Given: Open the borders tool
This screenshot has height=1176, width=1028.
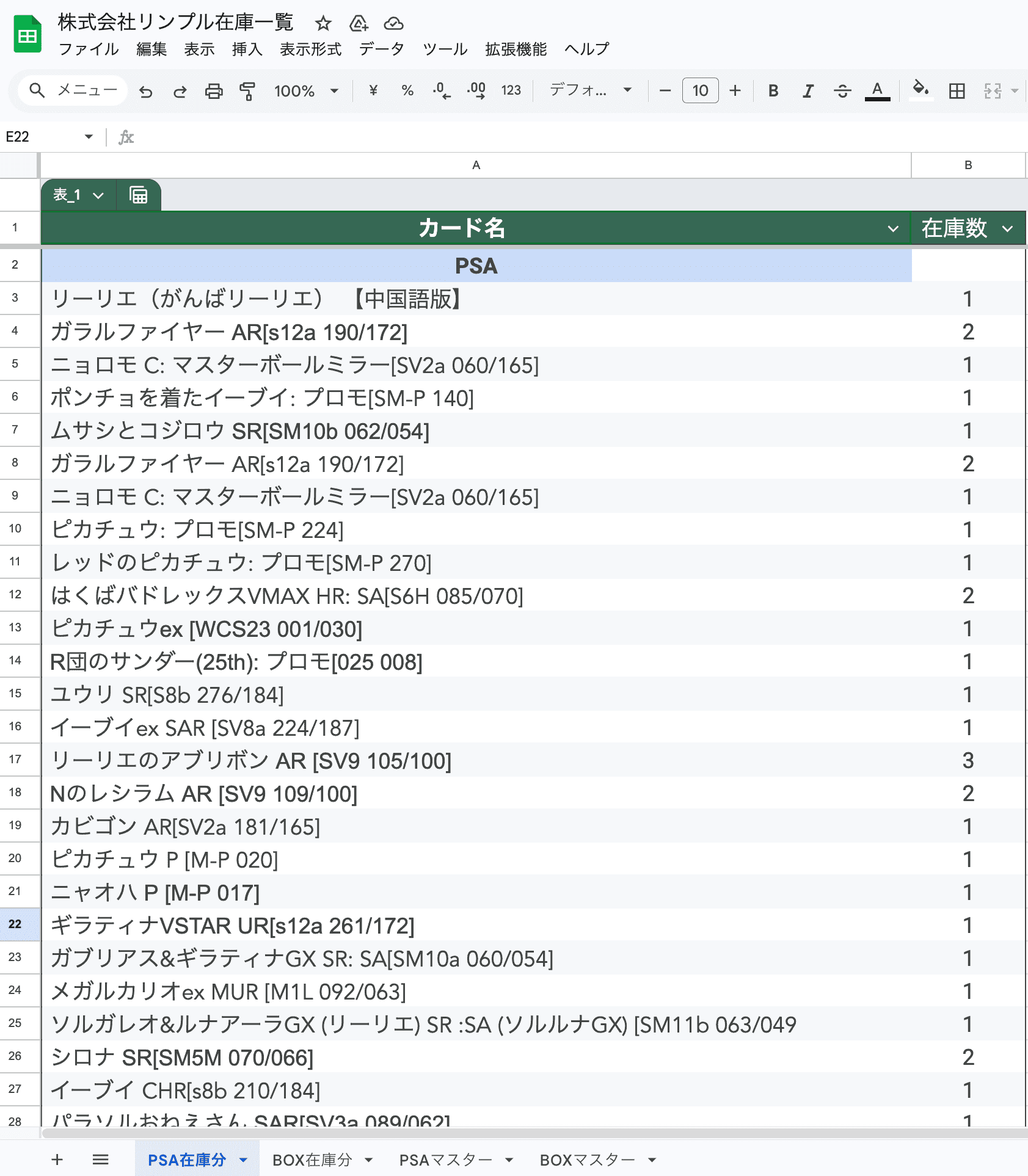Looking at the screenshot, I should click(x=957, y=91).
